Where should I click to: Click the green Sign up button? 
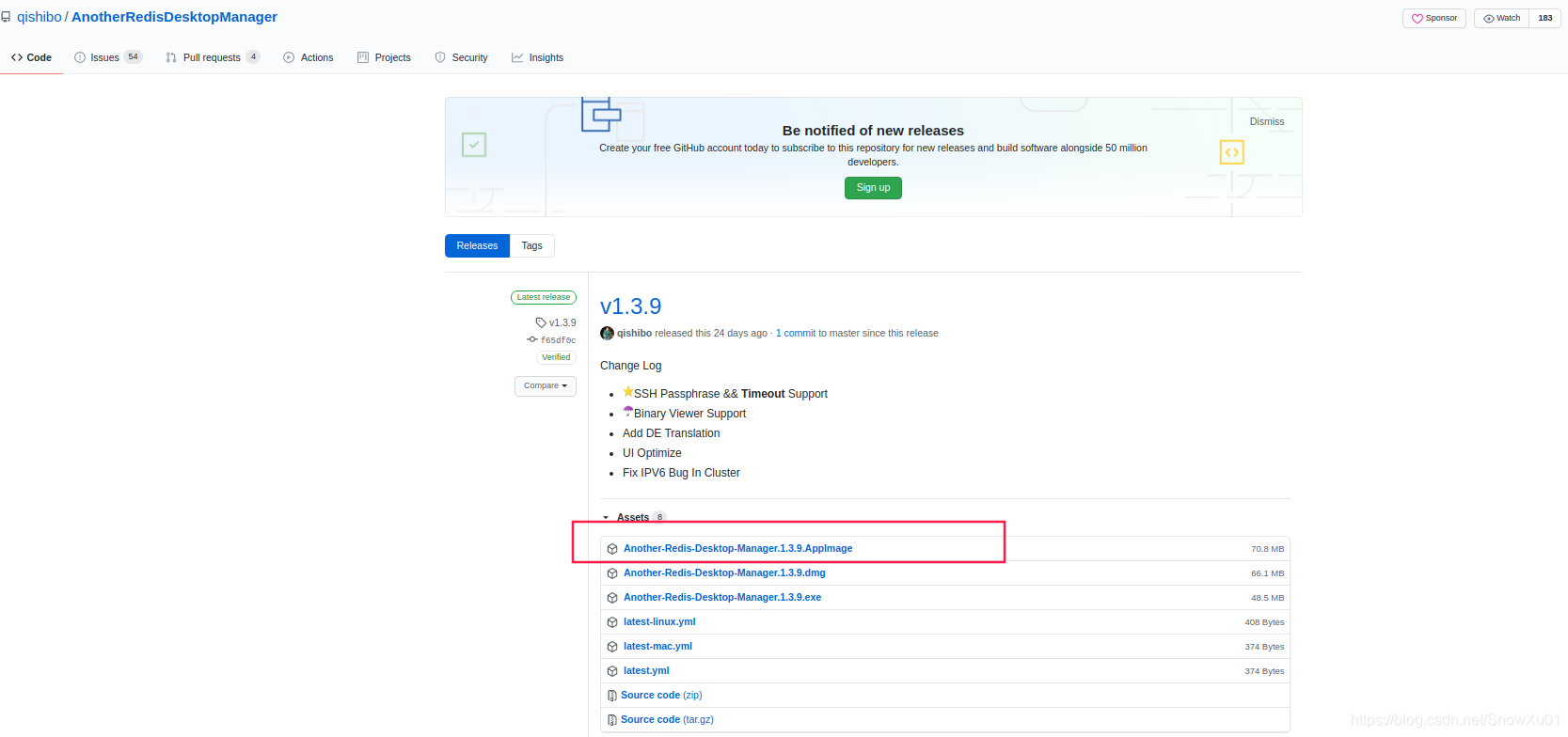coord(873,188)
